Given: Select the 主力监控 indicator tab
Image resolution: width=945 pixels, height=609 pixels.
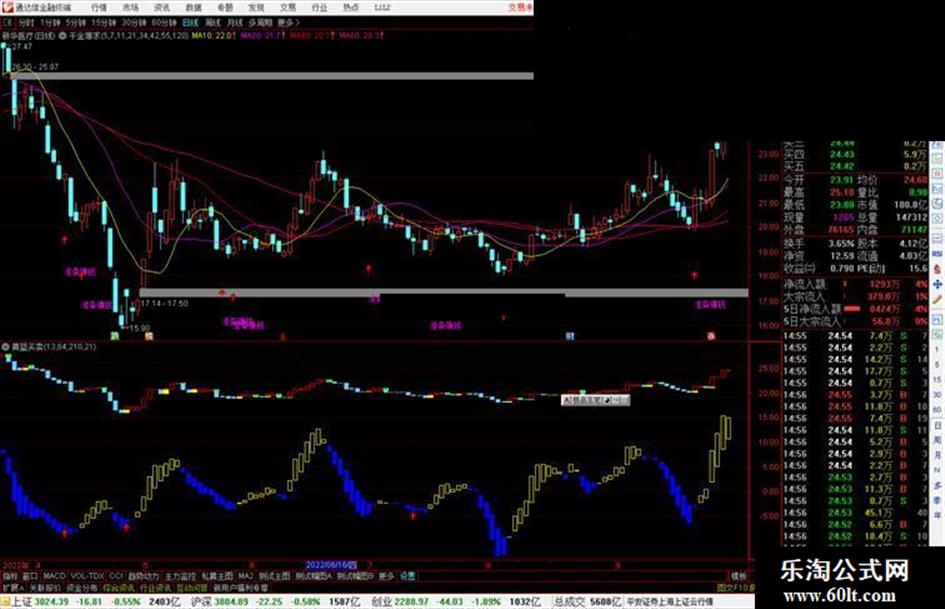Looking at the screenshot, I should coord(180,576).
